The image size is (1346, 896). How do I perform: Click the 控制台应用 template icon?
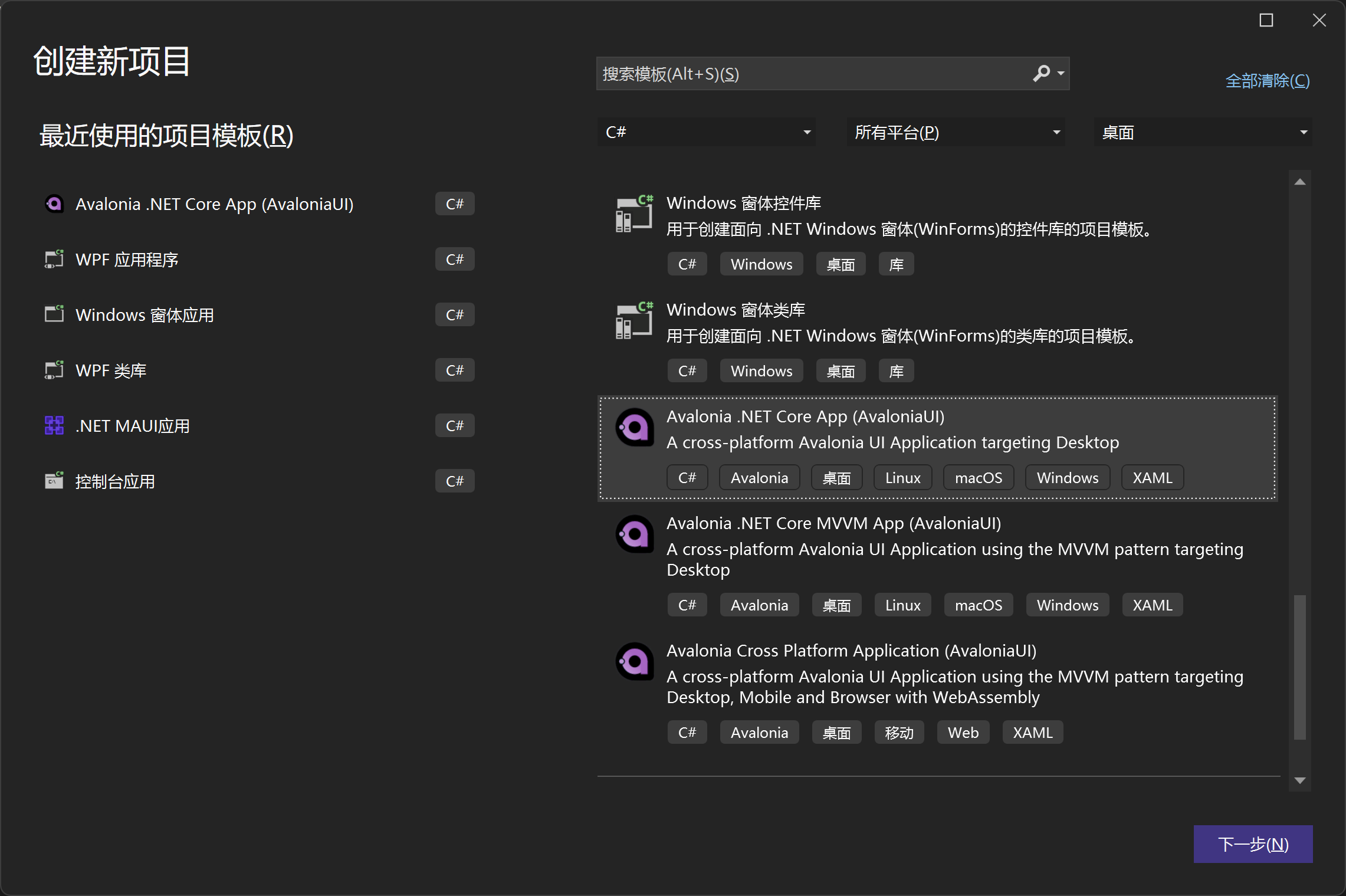pyautogui.click(x=54, y=480)
